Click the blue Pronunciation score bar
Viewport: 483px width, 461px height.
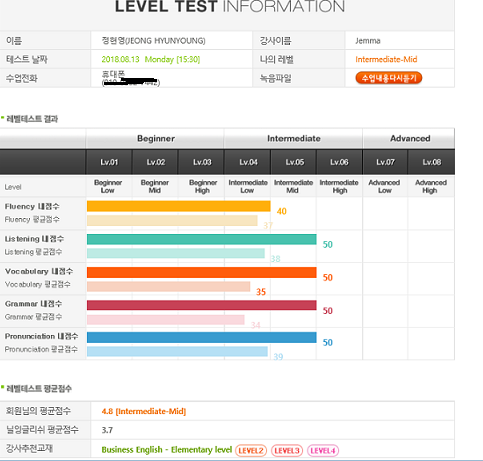[x=202, y=337]
